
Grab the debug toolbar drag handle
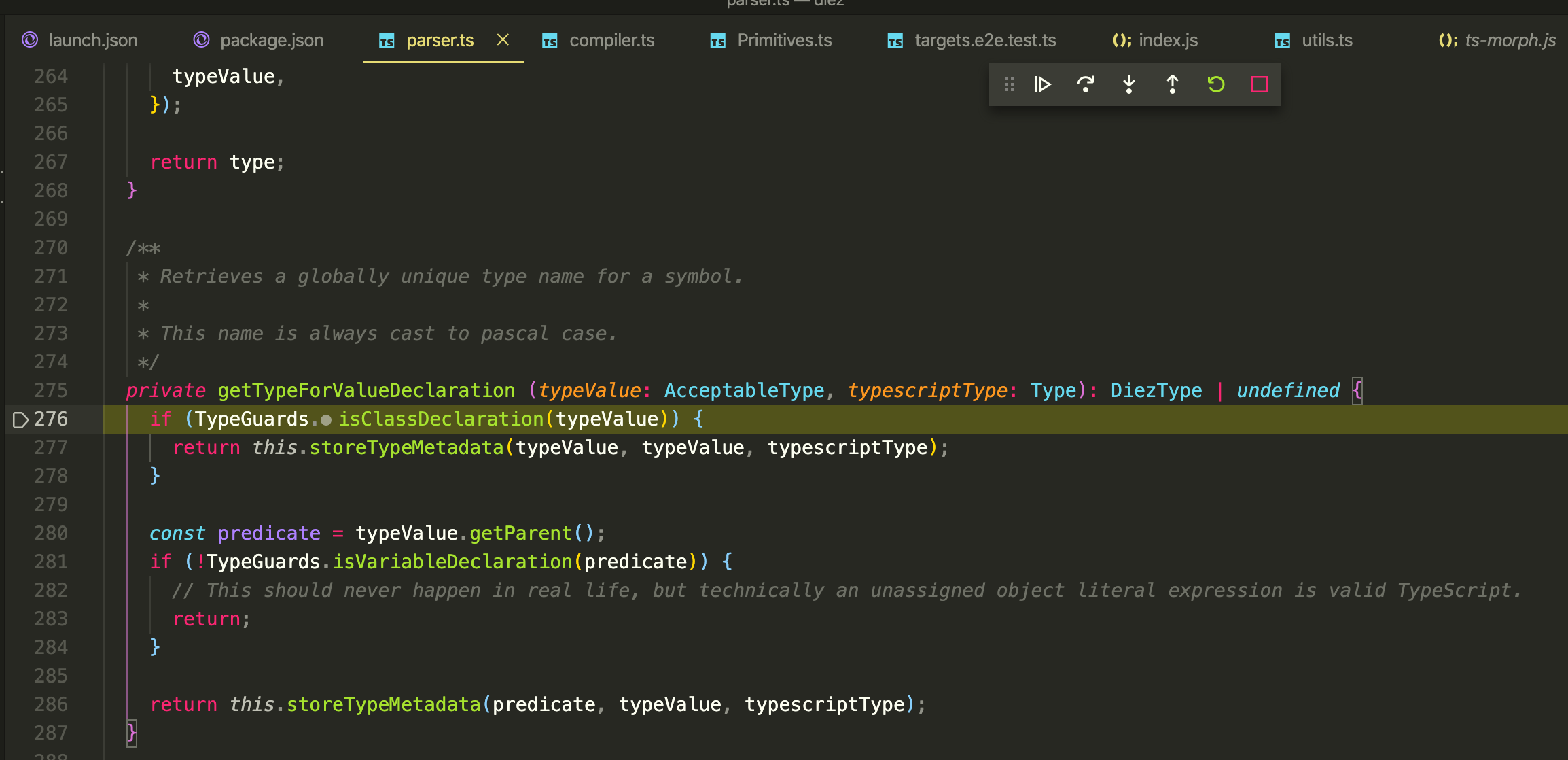pyautogui.click(x=1009, y=84)
